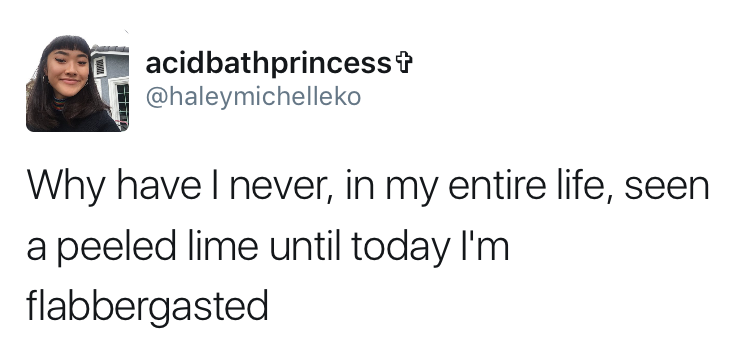Click the letter "a" starting the second line
The image size is (747, 362).
(x=36, y=249)
